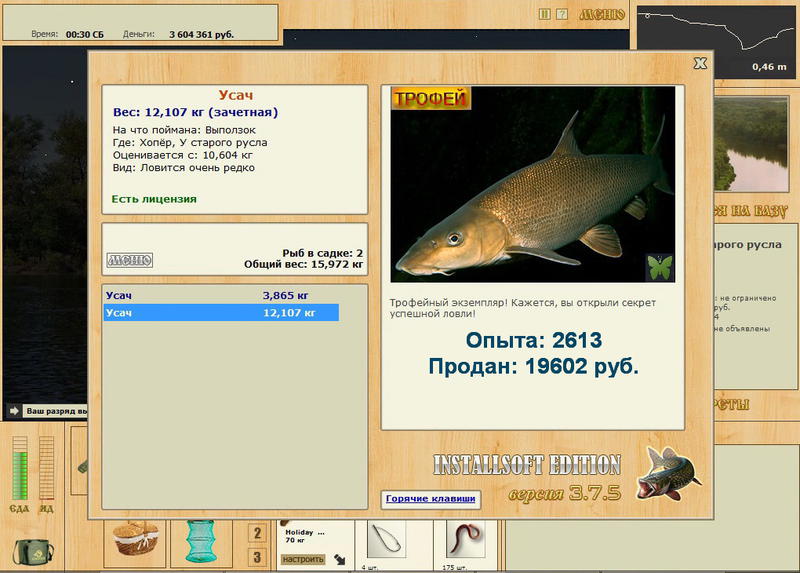Select rod slot 2

pyautogui.click(x=257, y=533)
